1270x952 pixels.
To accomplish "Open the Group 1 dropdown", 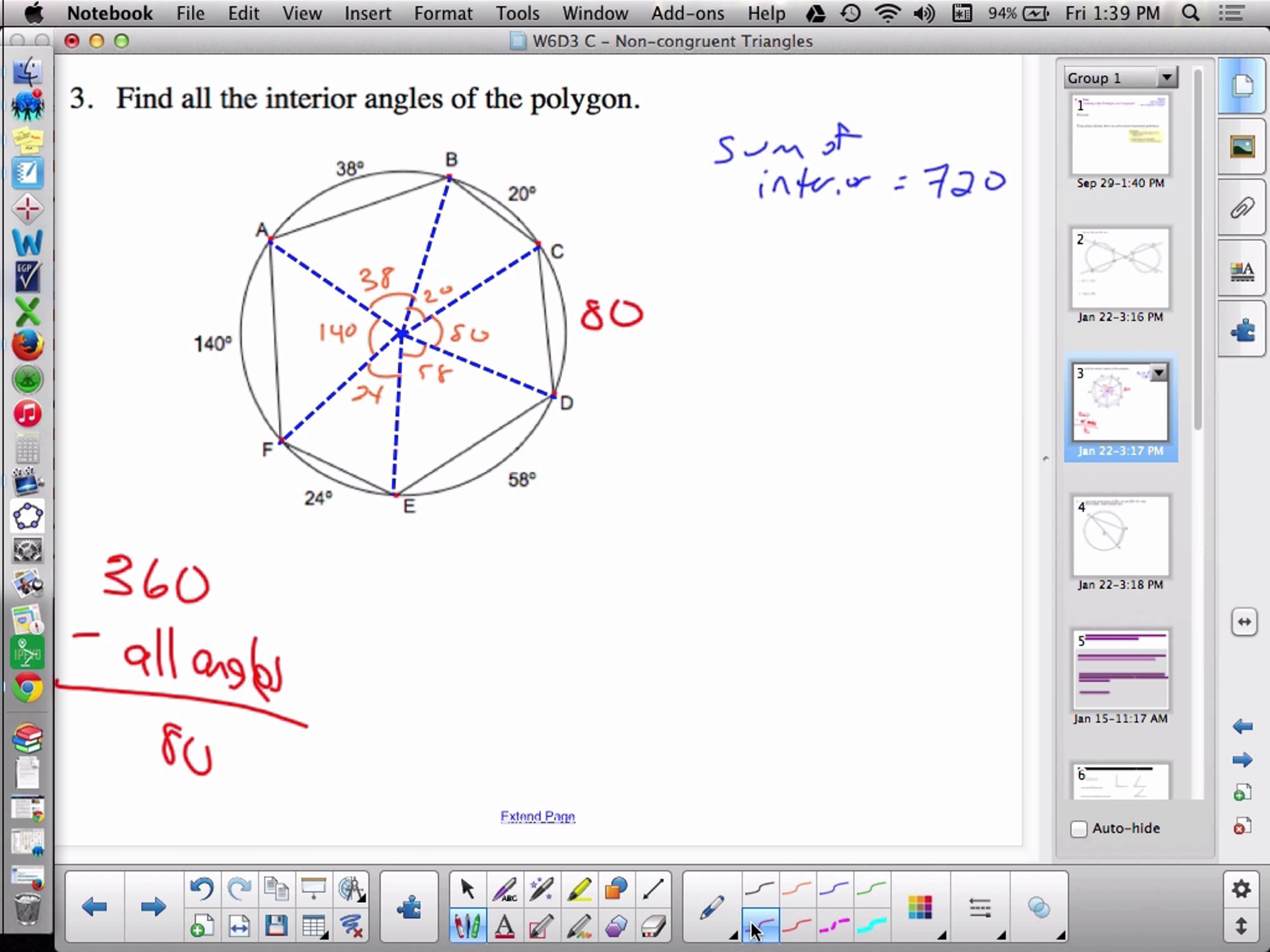I will point(1167,77).
